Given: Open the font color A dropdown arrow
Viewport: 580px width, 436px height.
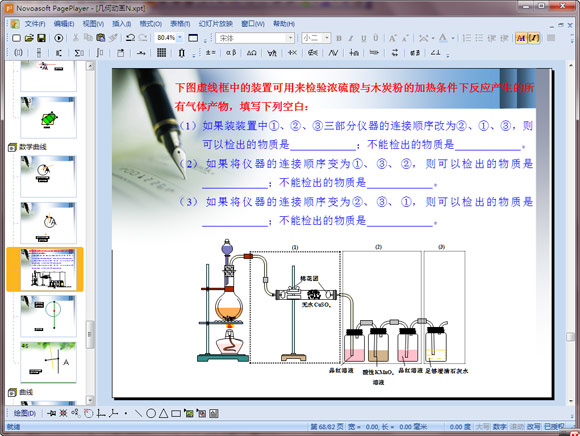Looking at the screenshot, I should coord(452,38).
